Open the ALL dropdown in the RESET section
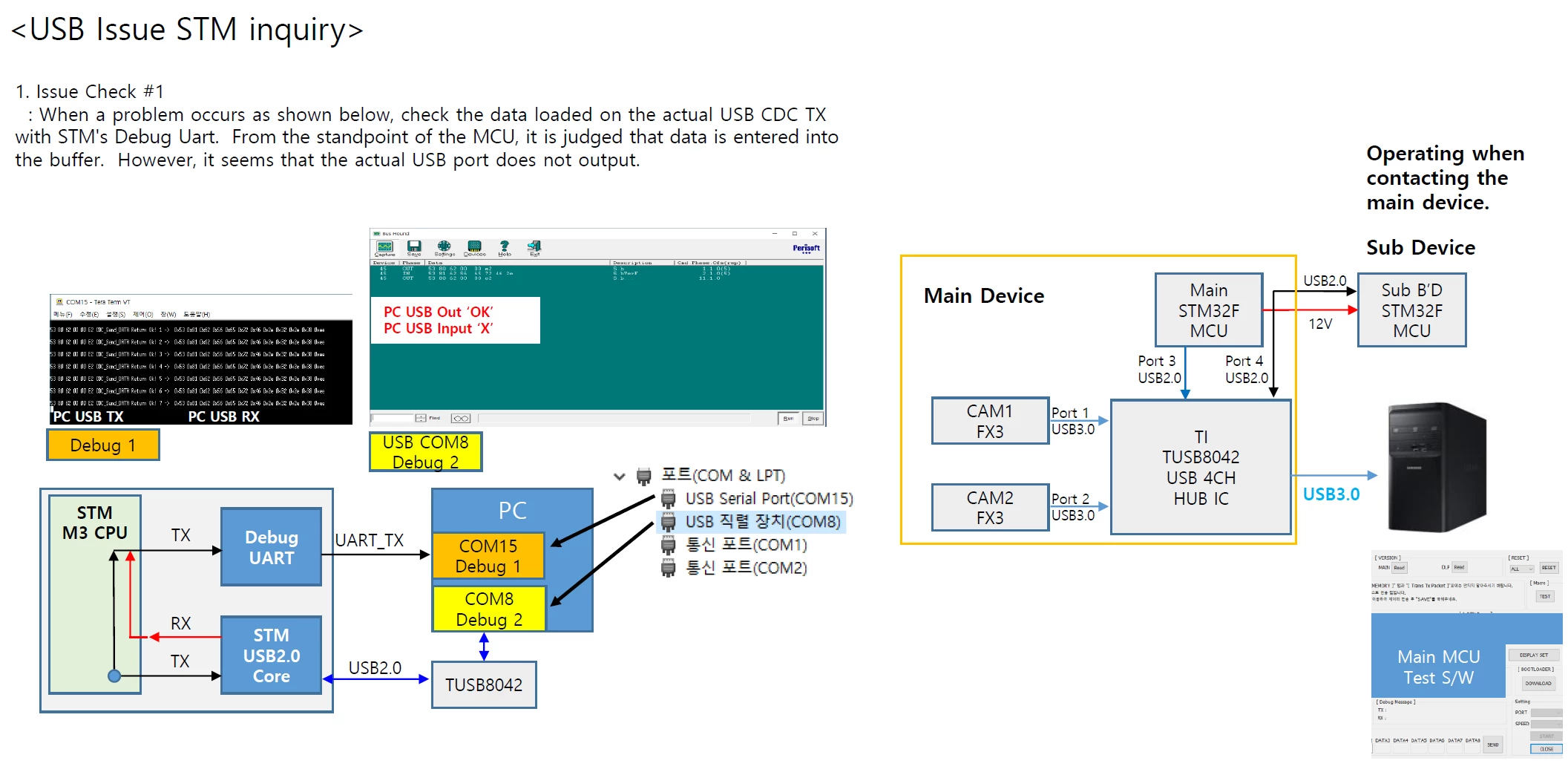The height and width of the screenshot is (775, 1568). [1522, 569]
